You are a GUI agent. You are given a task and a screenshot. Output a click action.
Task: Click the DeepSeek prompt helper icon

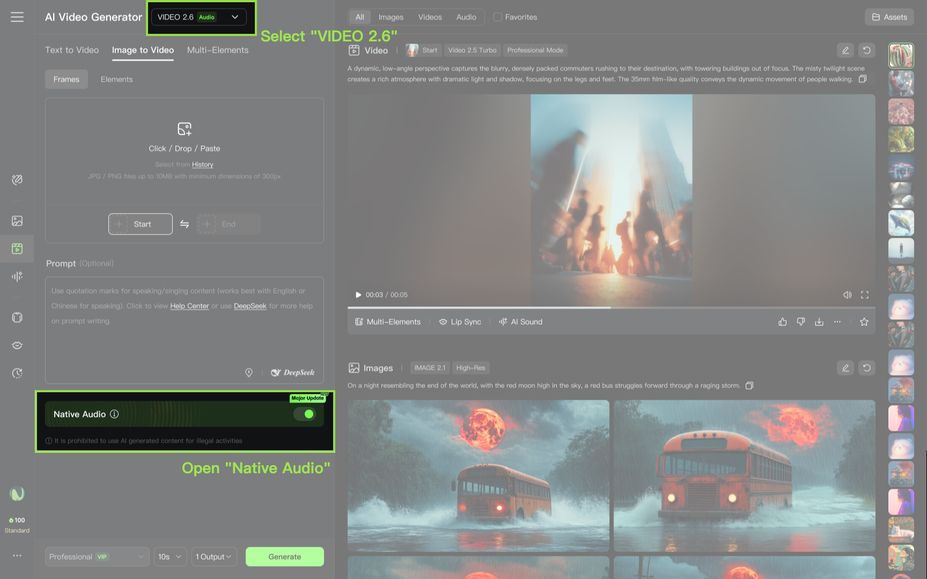(292, 372)
